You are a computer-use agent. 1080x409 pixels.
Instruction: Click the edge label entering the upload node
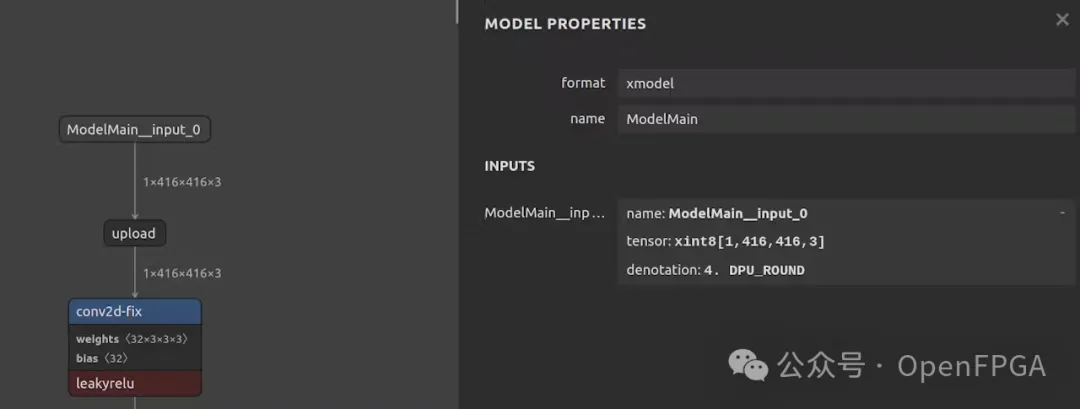click(x=182, y=182)
